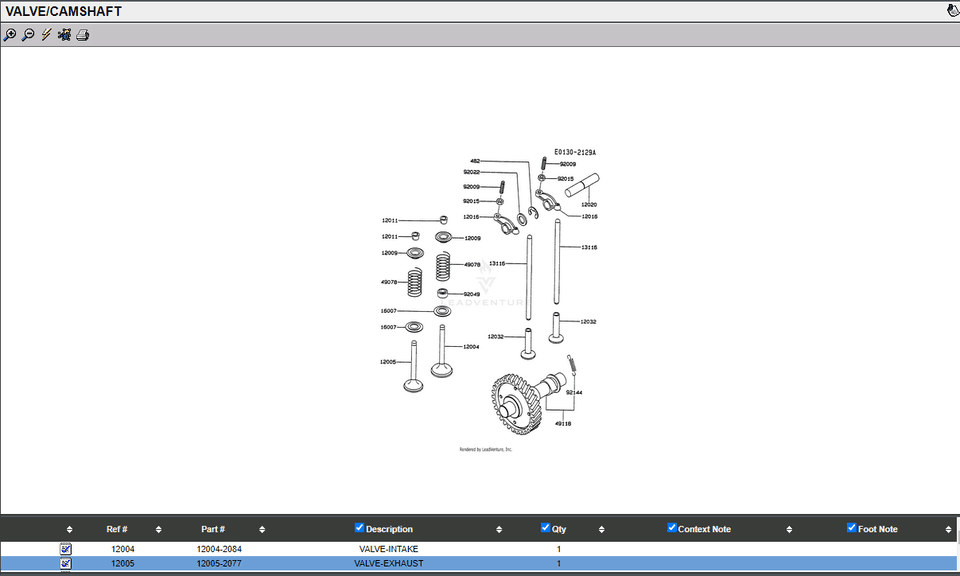Select the VALVE-EXHAUST description cell
960x576 pixels.
coord(388,564)
